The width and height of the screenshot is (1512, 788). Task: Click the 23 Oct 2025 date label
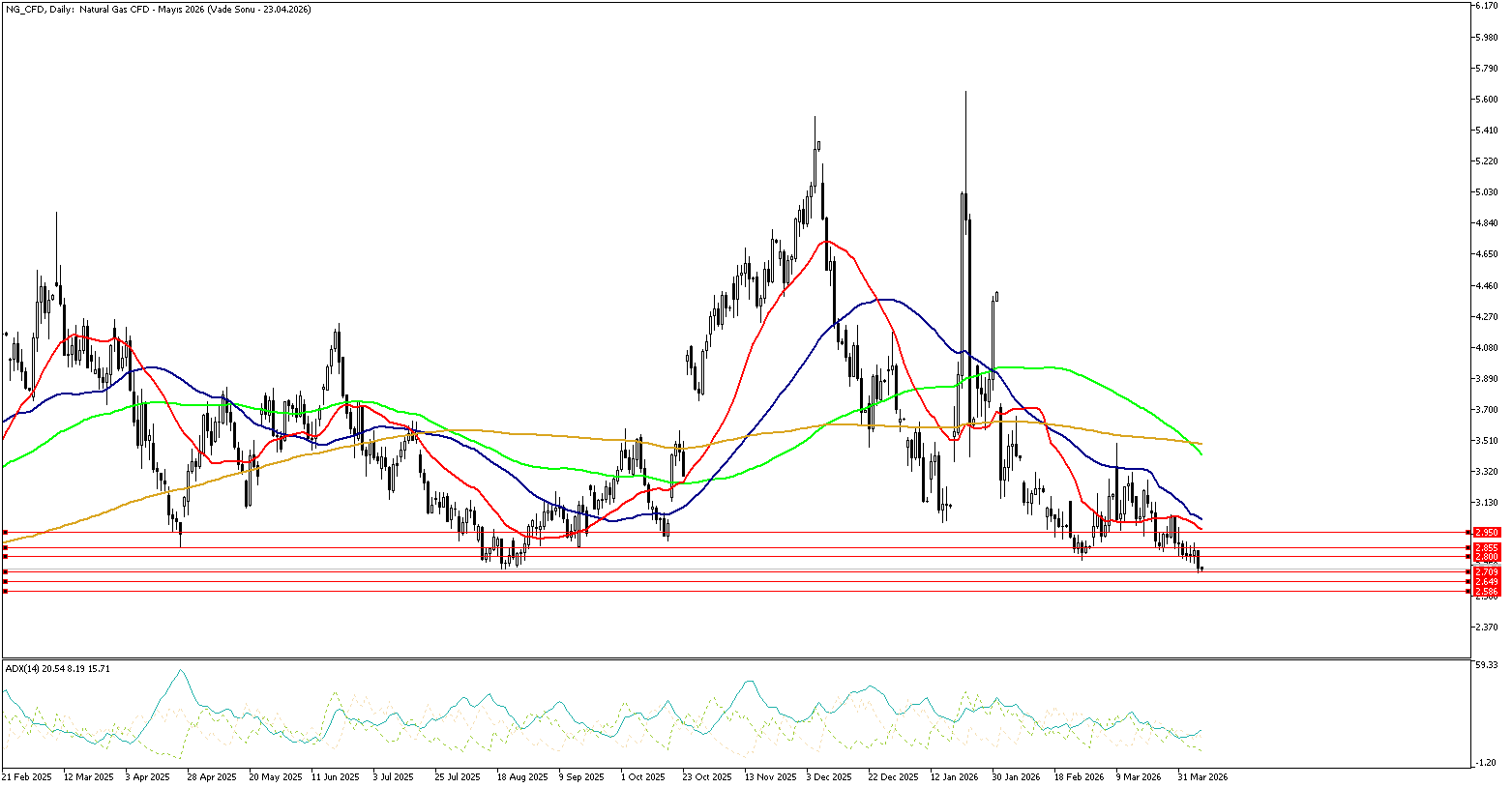(706, 776)
